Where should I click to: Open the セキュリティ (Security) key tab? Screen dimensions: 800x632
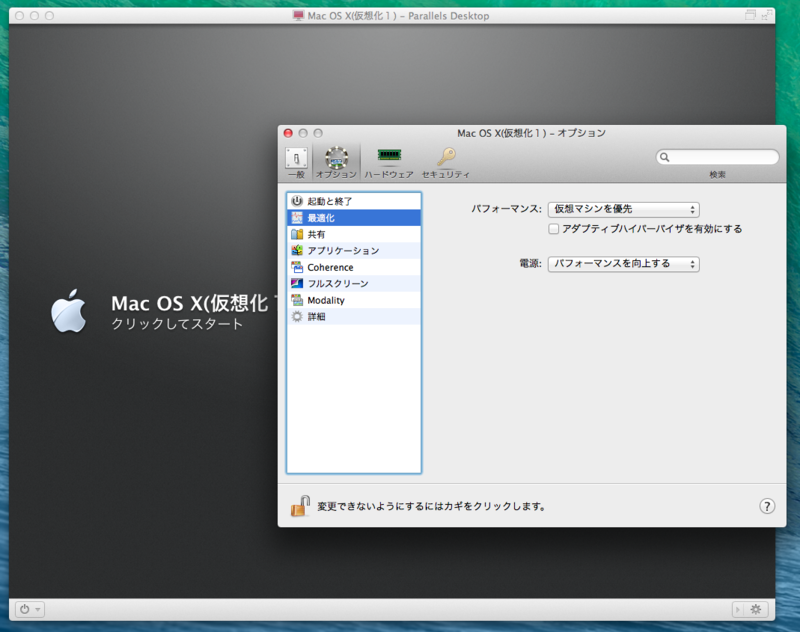[x=446, y=163]
